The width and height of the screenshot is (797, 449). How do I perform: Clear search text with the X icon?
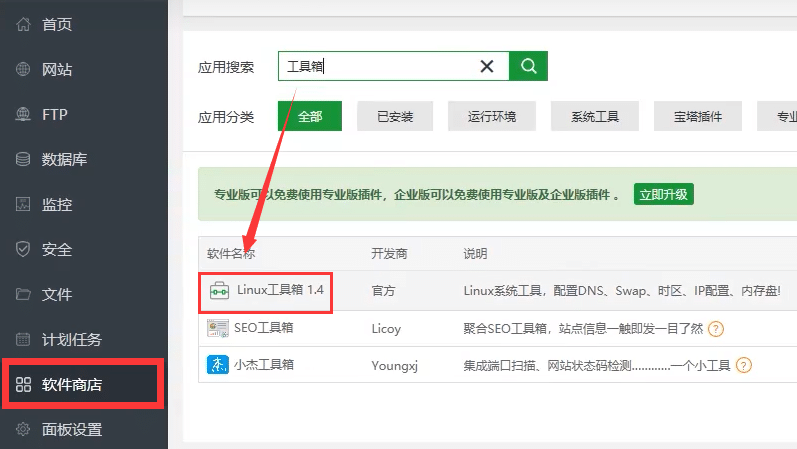point(487,66)
